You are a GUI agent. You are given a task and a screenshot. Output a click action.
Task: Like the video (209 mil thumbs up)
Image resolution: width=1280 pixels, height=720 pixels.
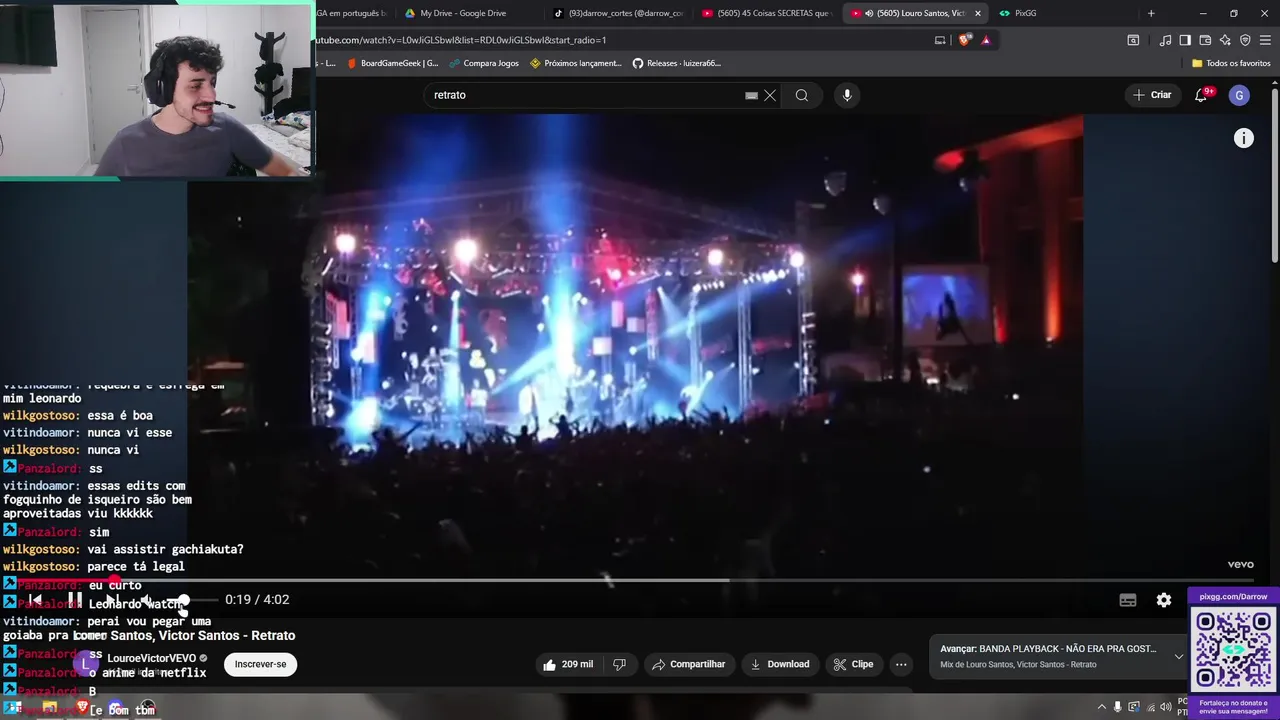tap(568, 664)
